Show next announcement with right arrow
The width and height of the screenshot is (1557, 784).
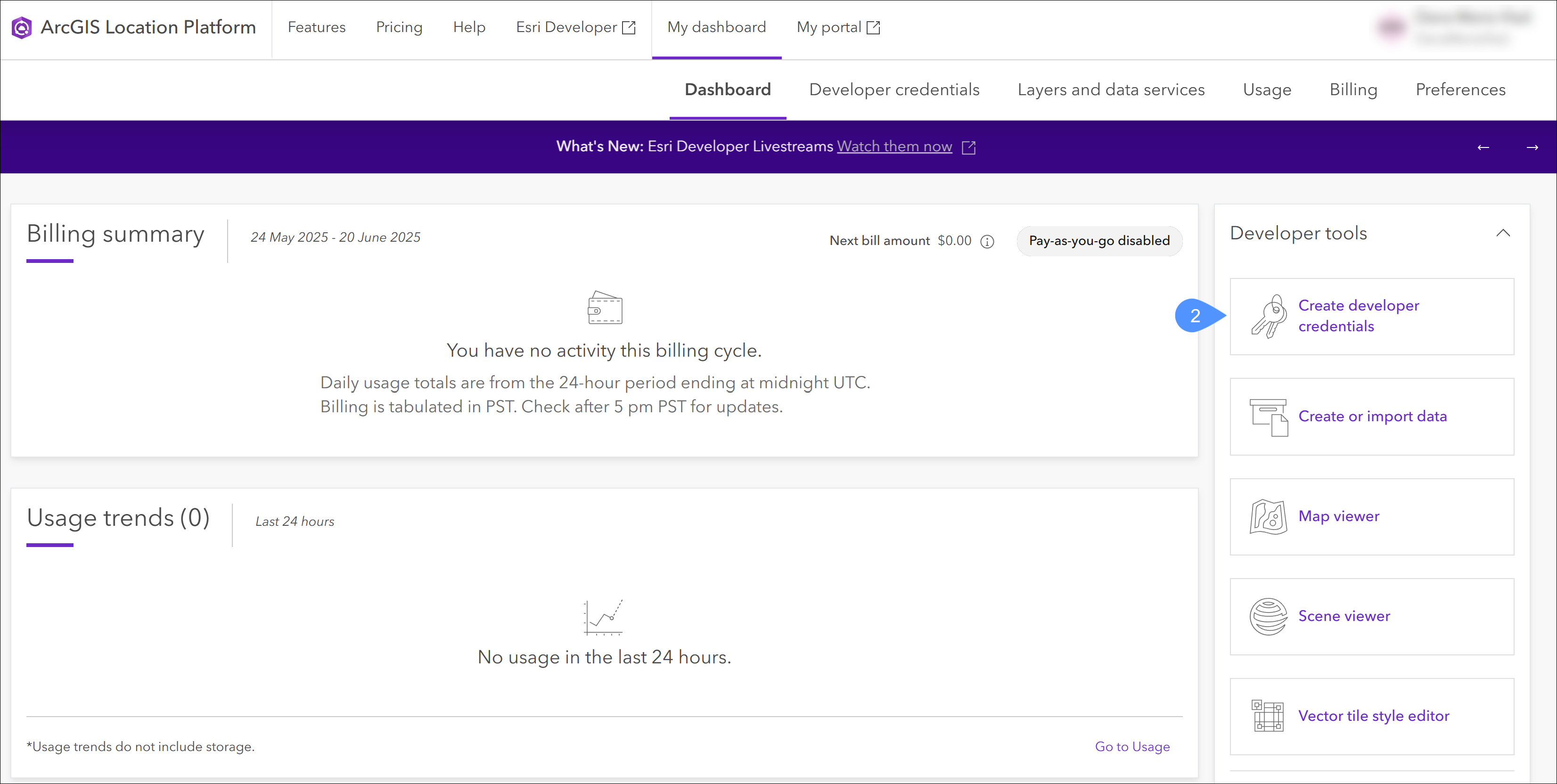click(1532, 147)
